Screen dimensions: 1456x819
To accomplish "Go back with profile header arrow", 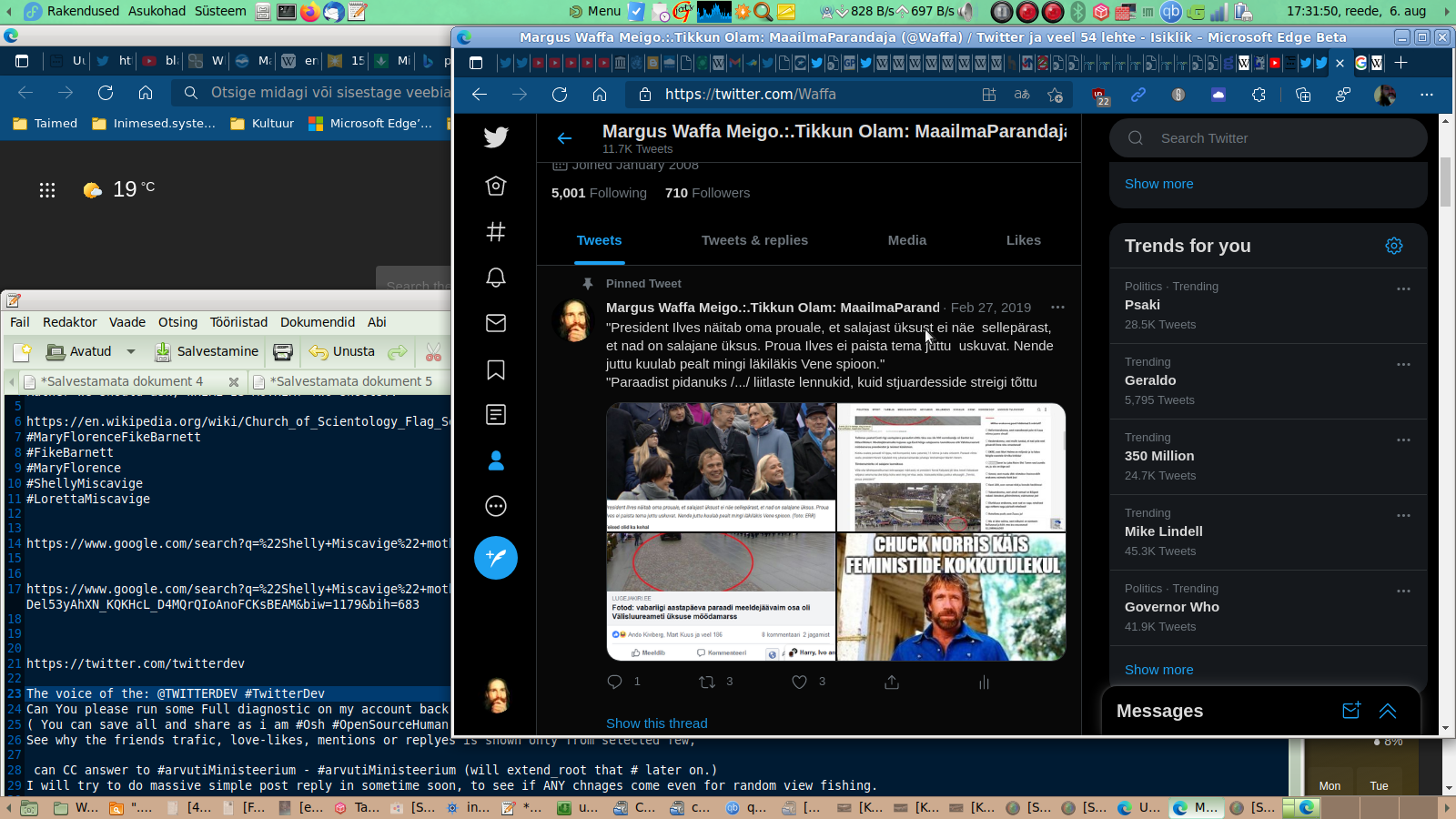I will 564,138.
